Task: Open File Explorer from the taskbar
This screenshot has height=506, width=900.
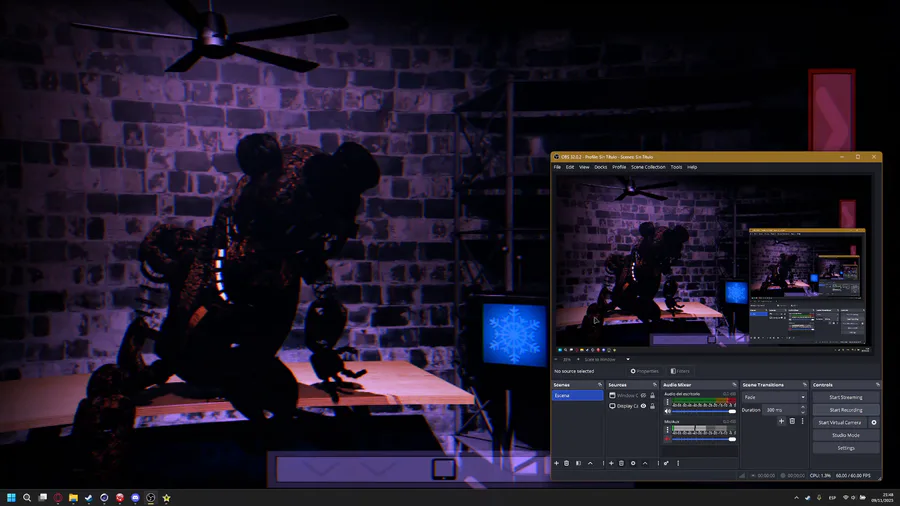Action: [73, 497]
